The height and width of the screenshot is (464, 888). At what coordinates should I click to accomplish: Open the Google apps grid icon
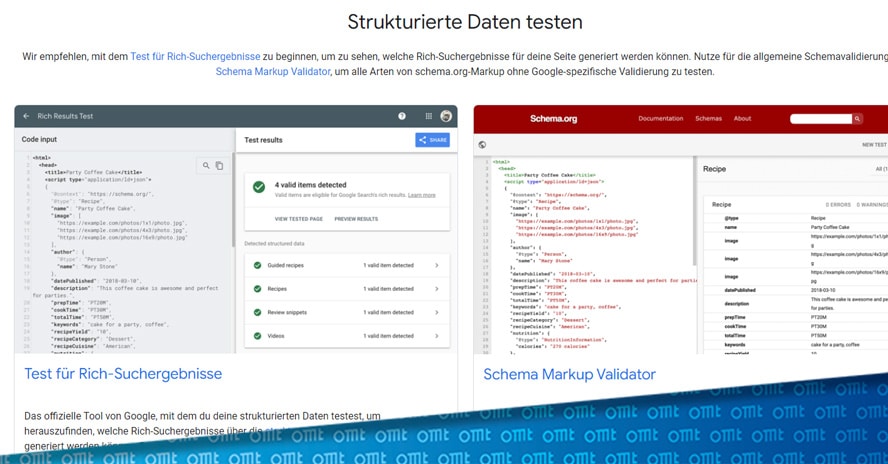(429, 116)
